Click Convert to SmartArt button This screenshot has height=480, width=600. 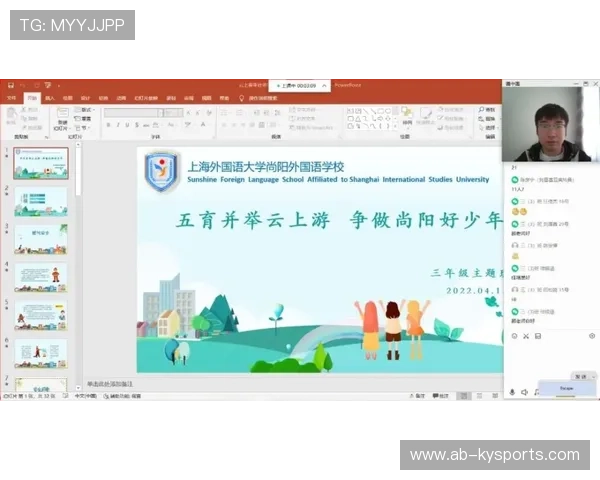311,127
